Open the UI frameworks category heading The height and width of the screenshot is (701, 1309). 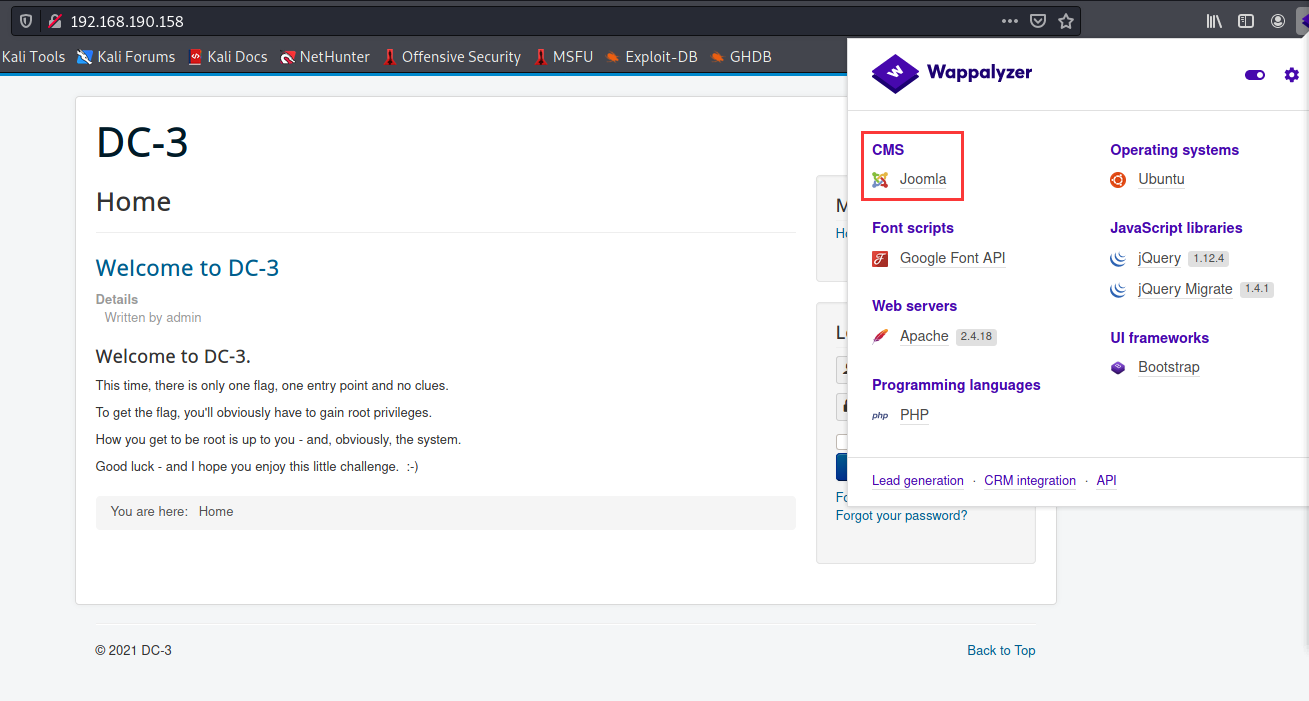[x=1159, y=338]
